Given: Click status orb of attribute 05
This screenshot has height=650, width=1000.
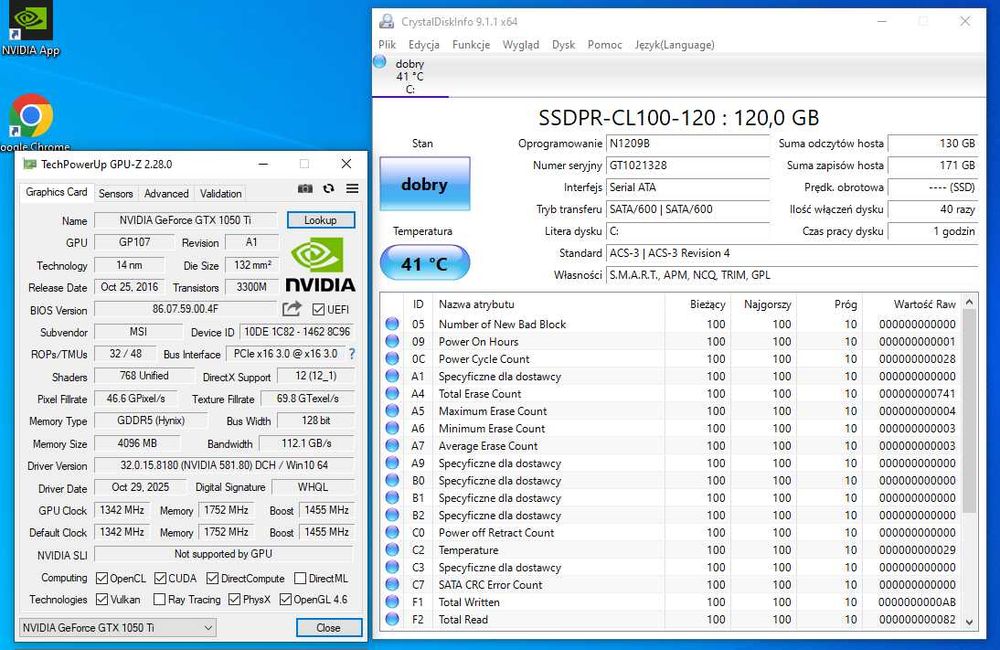Looking at the screenshot, I should [392, 324].
